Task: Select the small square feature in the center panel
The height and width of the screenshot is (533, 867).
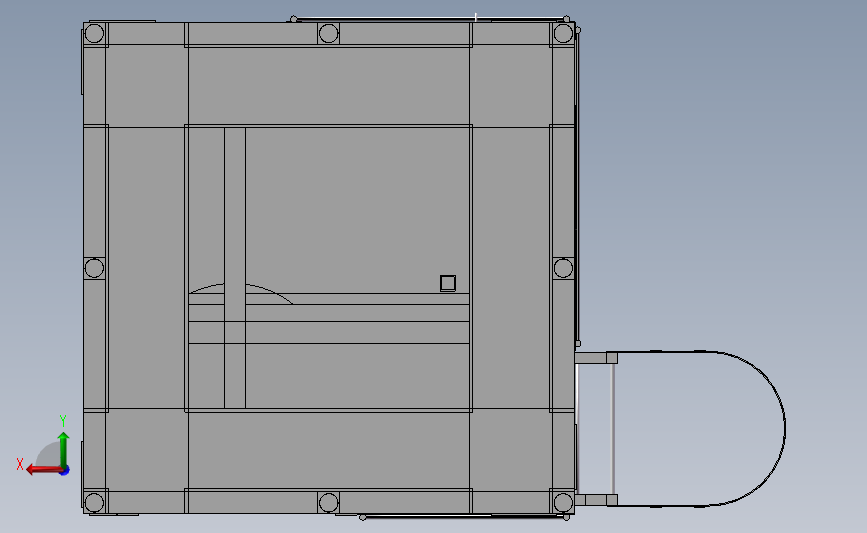Action: [448, 283]
